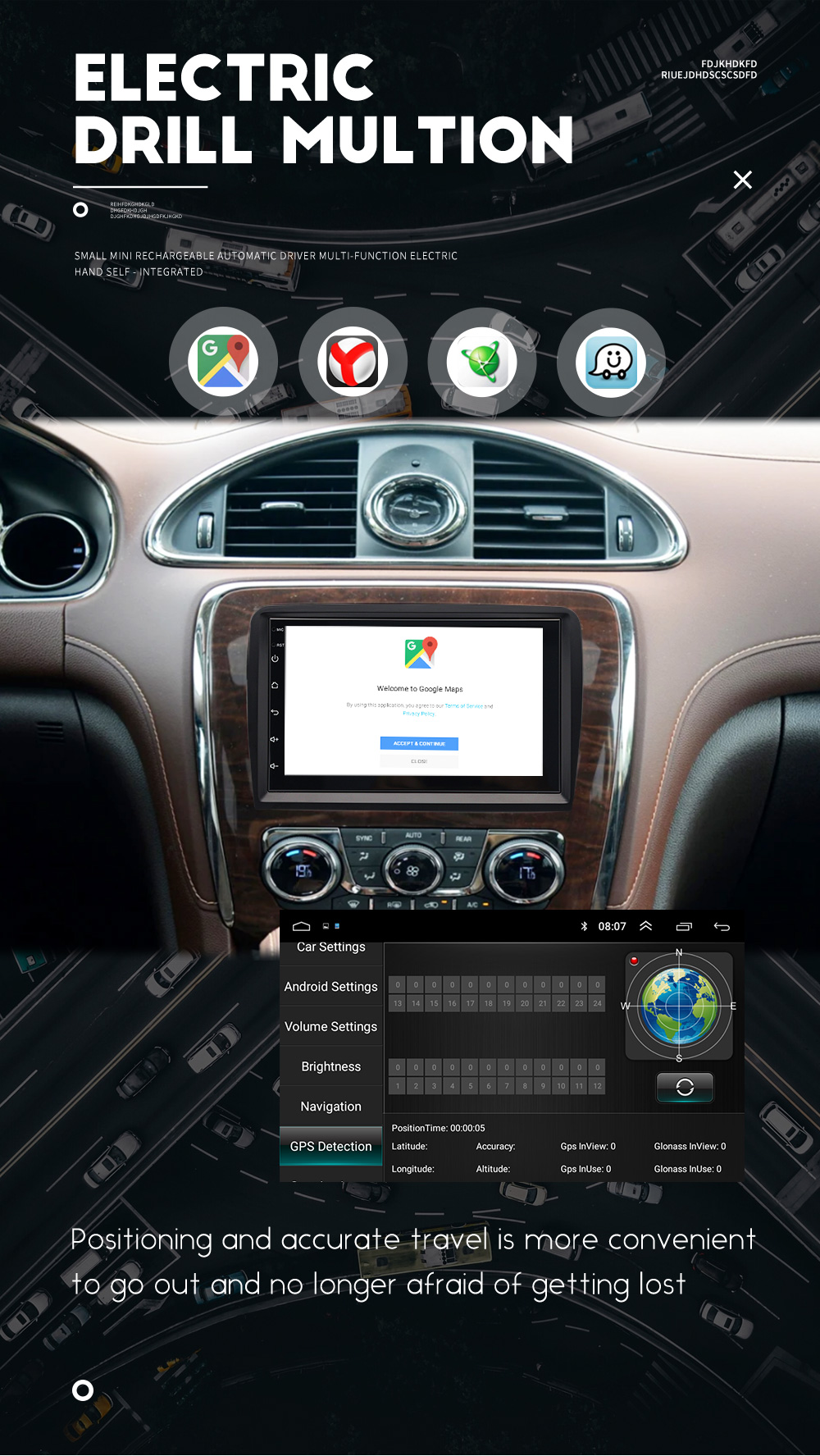The width and height of the screenshot is (820, 1456).
Task: Open the Privacy Policy link
Action: 419,714
